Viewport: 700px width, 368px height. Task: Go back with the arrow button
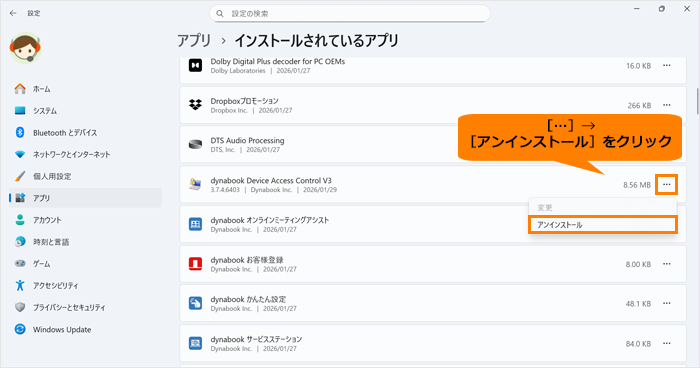tap(13, 13)
